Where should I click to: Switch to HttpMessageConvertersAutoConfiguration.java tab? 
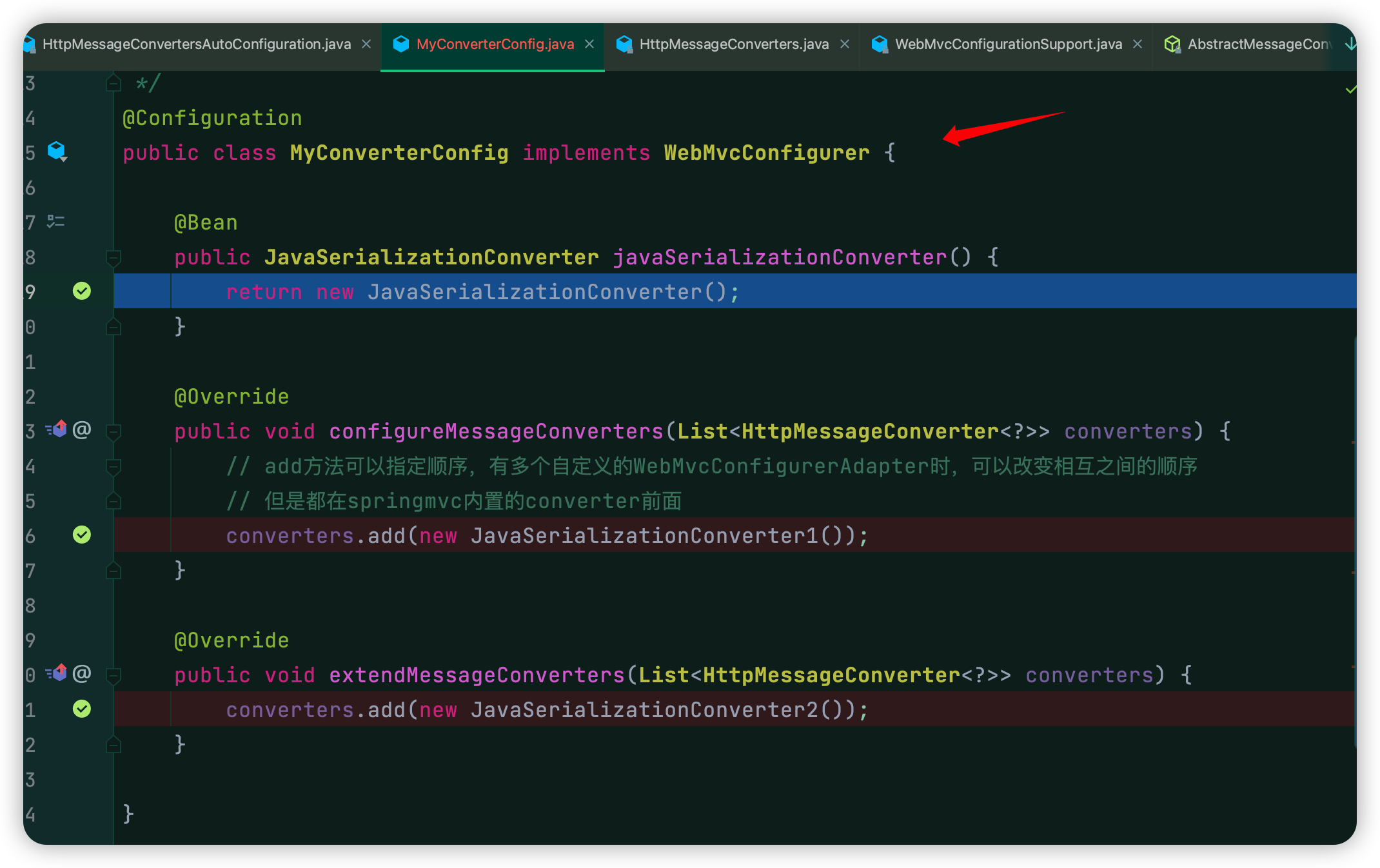(196, 44)
